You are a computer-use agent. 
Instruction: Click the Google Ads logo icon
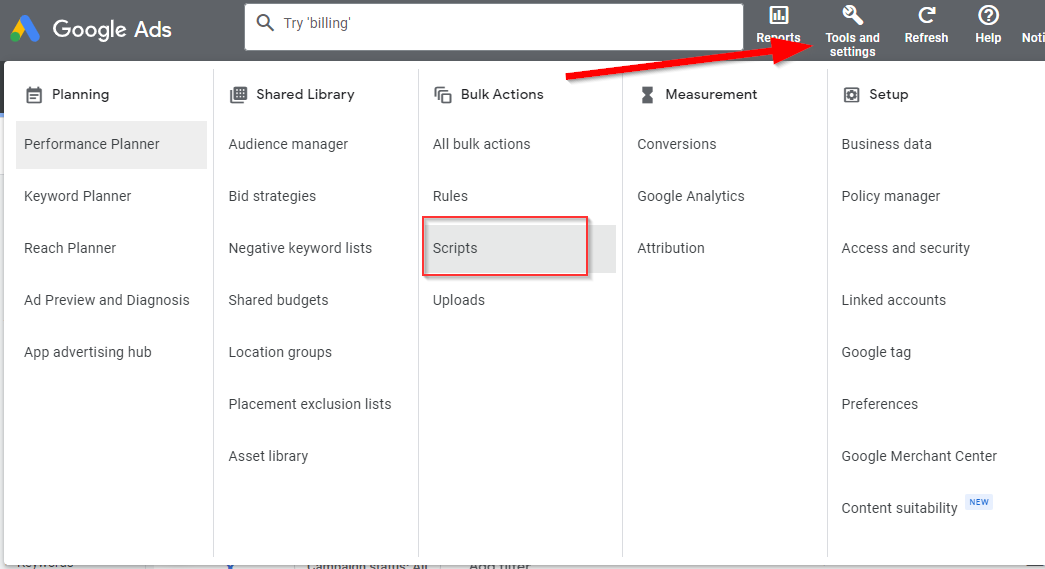pos(25,29)
